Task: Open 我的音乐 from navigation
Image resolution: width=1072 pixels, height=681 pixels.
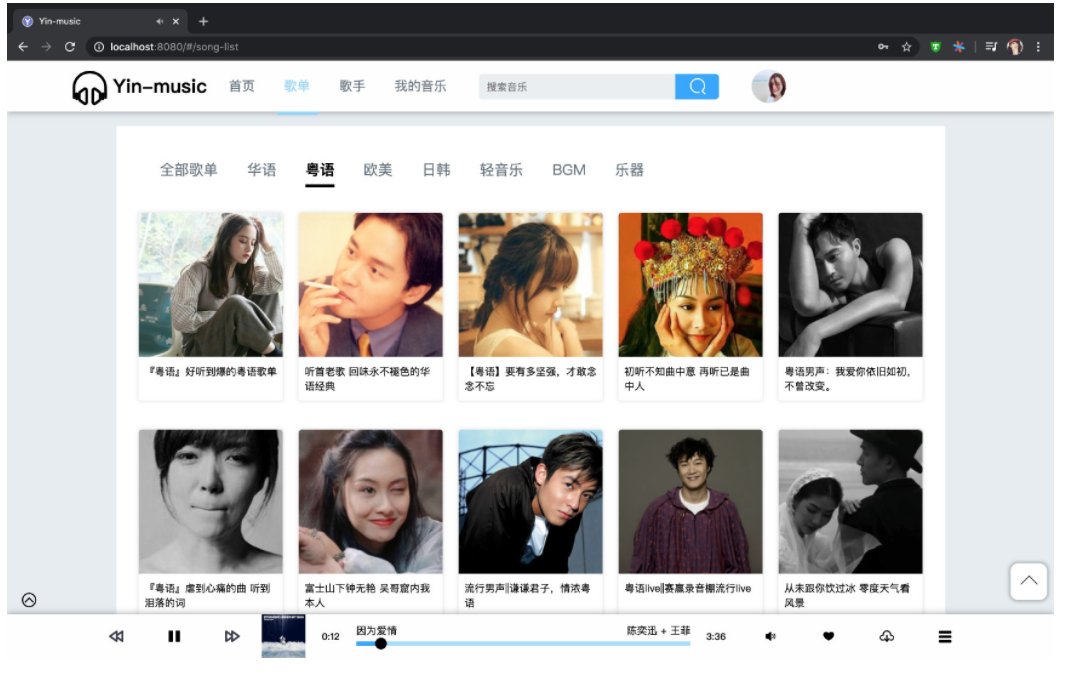Action: pos(420,86)
